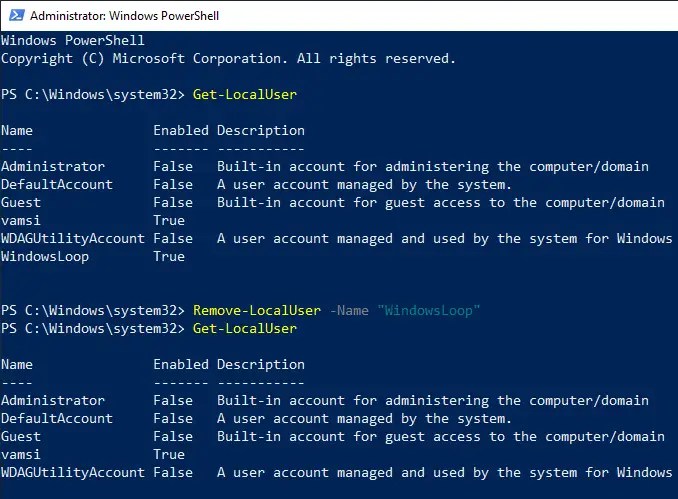This screenshot has width=678, height=499.
Task: Click the Copyright Microsoft Corporation line
Action: pyautogui.click(x=228, y=58)
